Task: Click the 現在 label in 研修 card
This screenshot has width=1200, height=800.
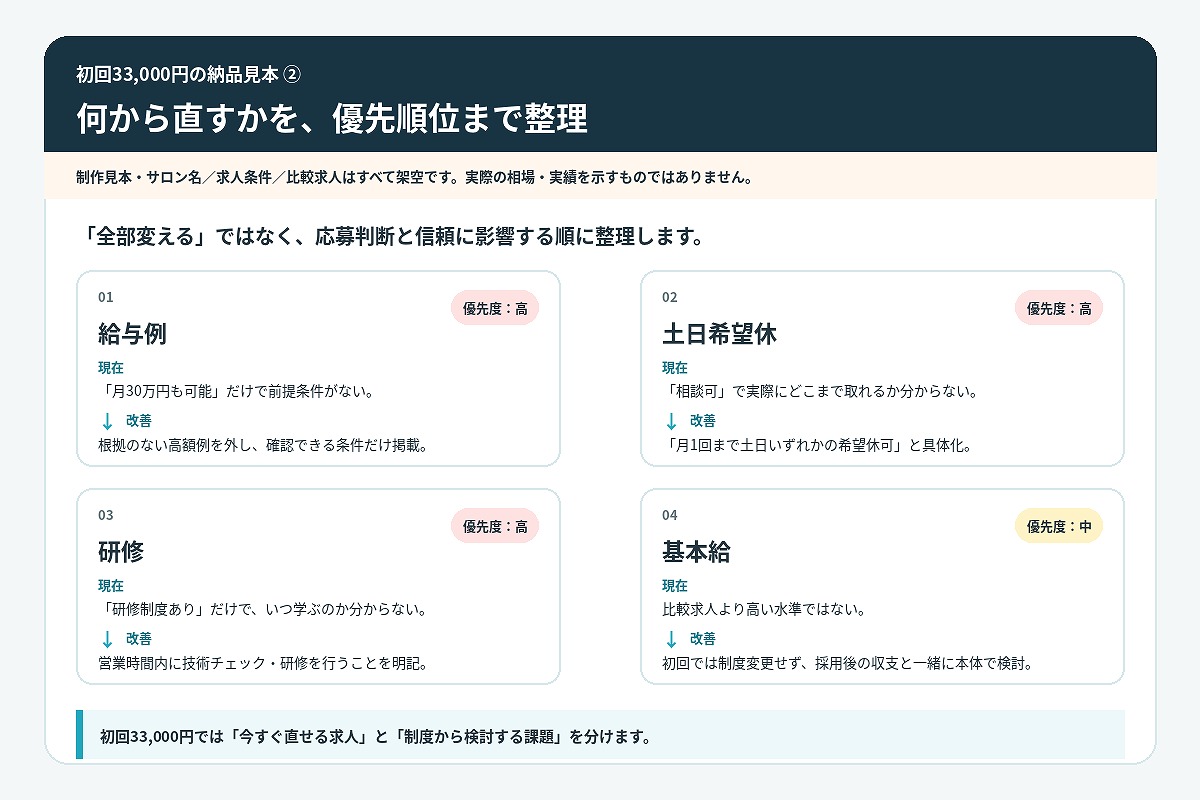Action: (x=111, y=586)
